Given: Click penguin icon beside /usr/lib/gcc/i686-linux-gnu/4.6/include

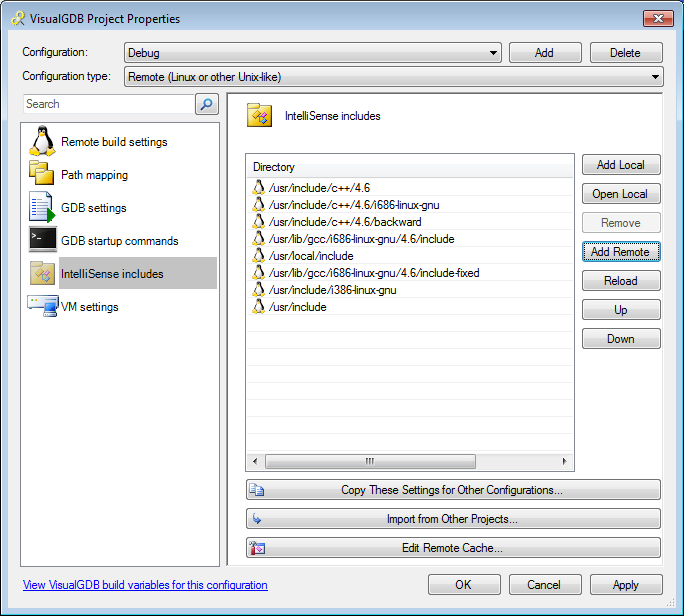Looking at the screenshot, I should tap(259, 239).
